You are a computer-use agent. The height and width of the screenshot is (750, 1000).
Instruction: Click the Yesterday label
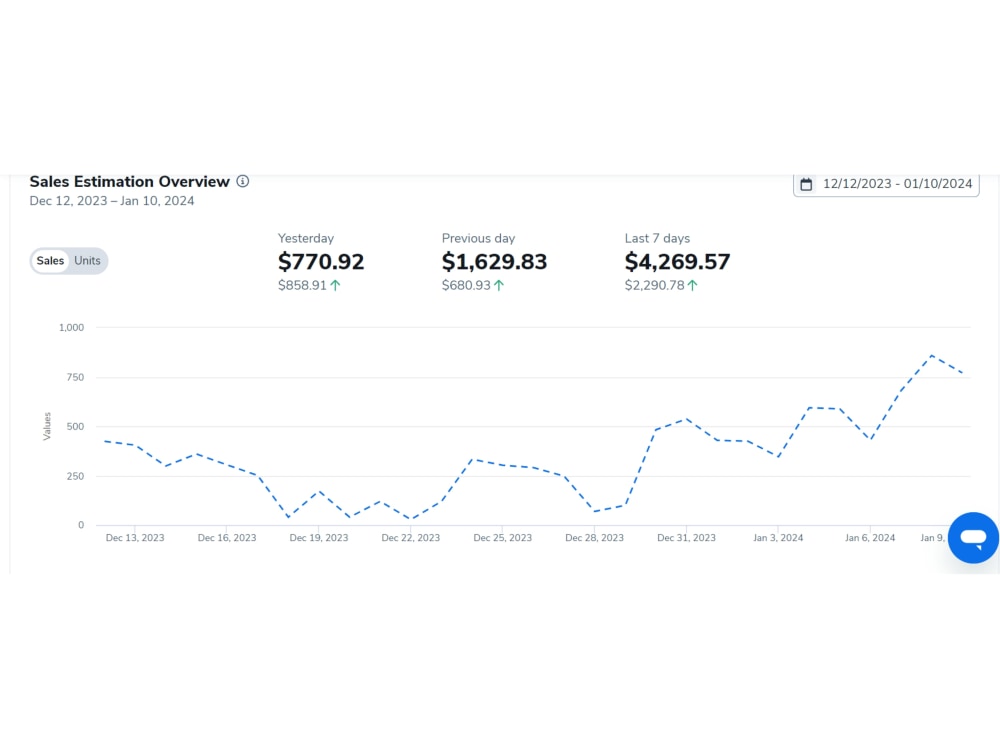(305, 239)
